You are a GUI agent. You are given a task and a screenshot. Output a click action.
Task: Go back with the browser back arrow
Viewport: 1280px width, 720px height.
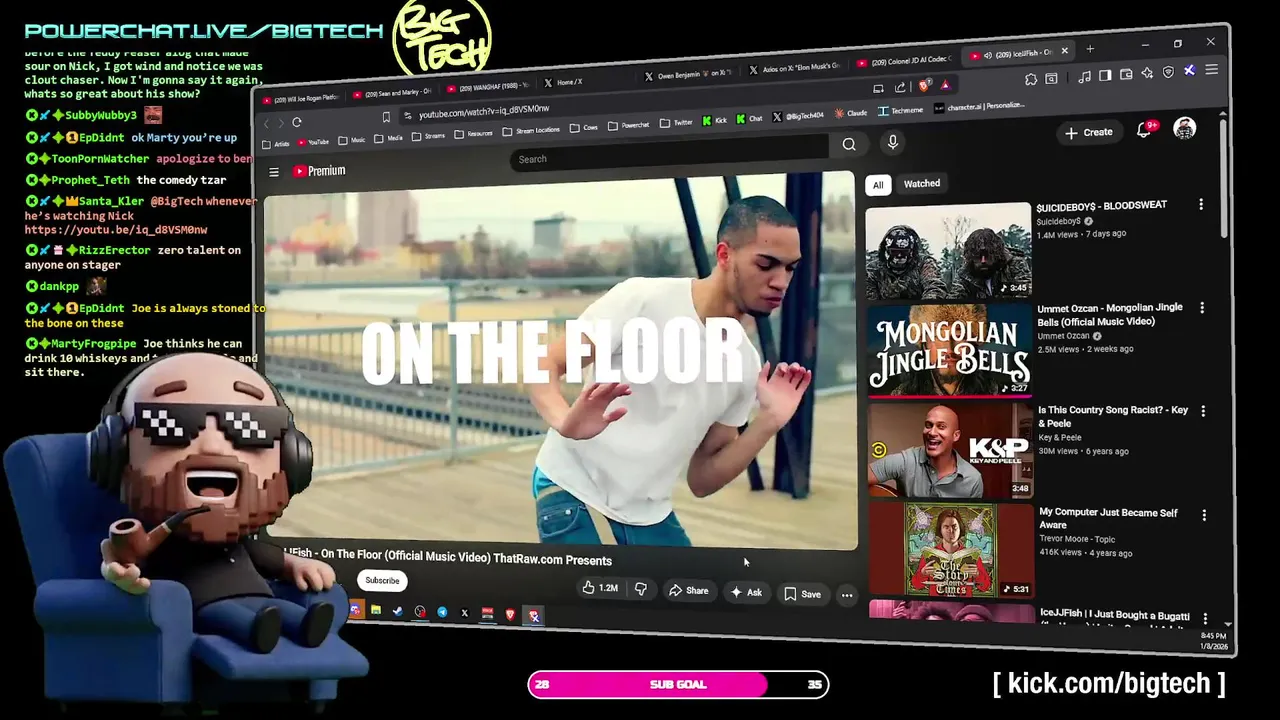coord(266,123)
